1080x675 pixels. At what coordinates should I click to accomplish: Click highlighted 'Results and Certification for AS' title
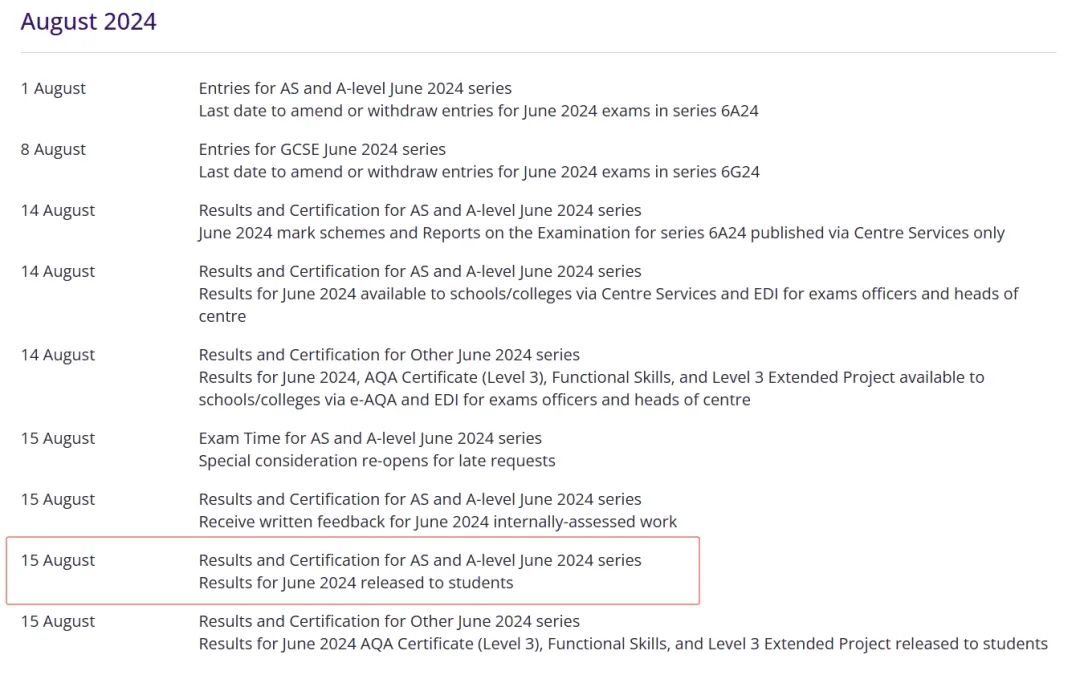click(419, 560)
